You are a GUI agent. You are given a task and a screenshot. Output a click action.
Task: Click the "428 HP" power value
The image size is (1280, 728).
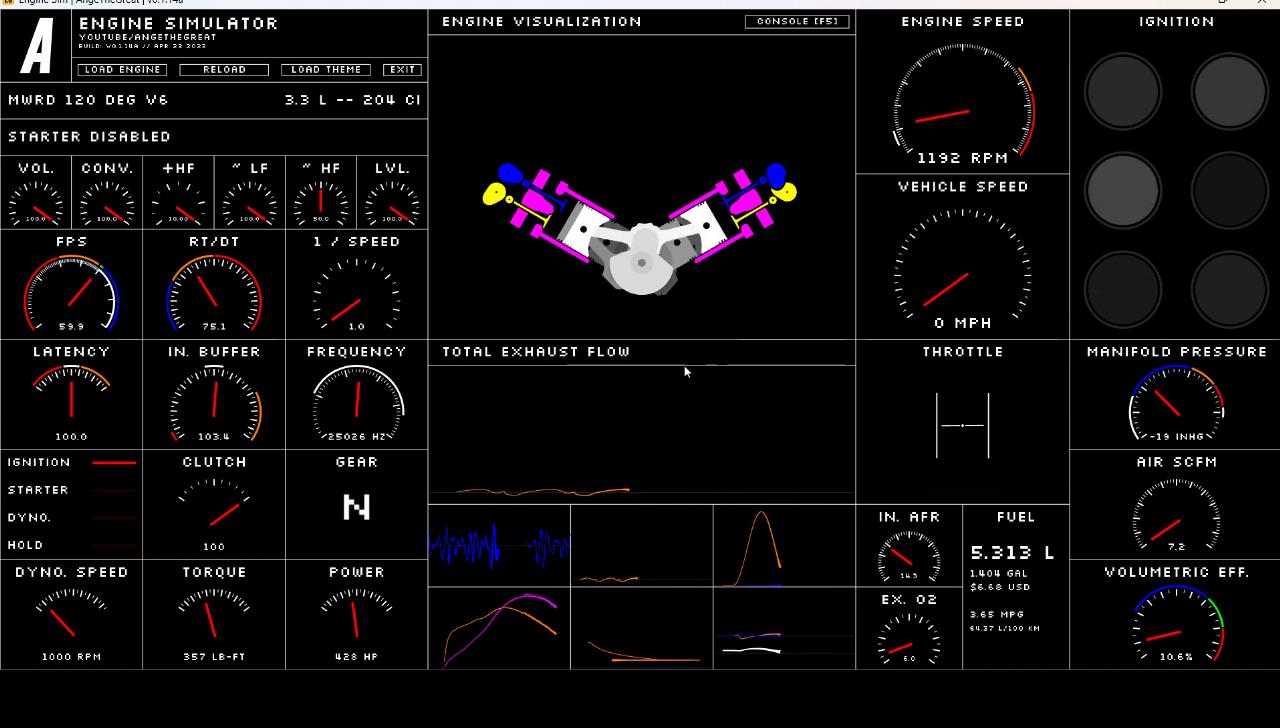click(x=357, y=657)
